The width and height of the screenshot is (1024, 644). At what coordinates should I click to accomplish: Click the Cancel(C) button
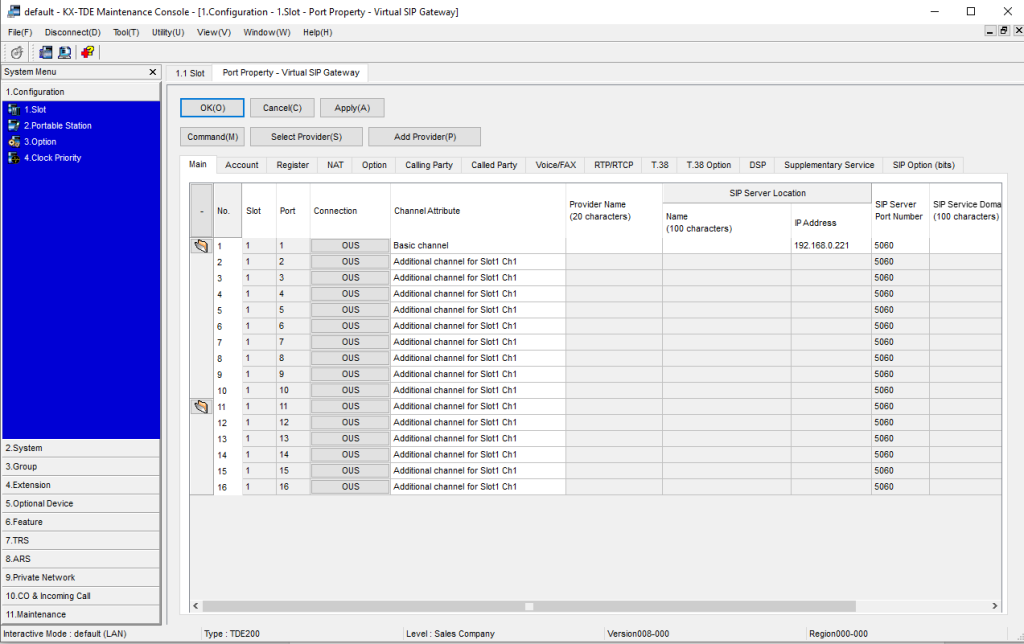point(282,108)
